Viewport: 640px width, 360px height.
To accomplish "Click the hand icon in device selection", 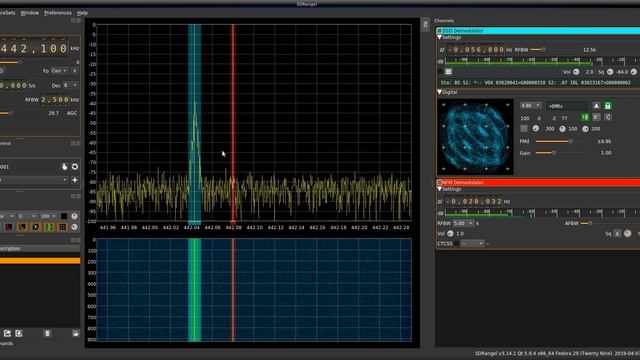I will coord(64,167).
